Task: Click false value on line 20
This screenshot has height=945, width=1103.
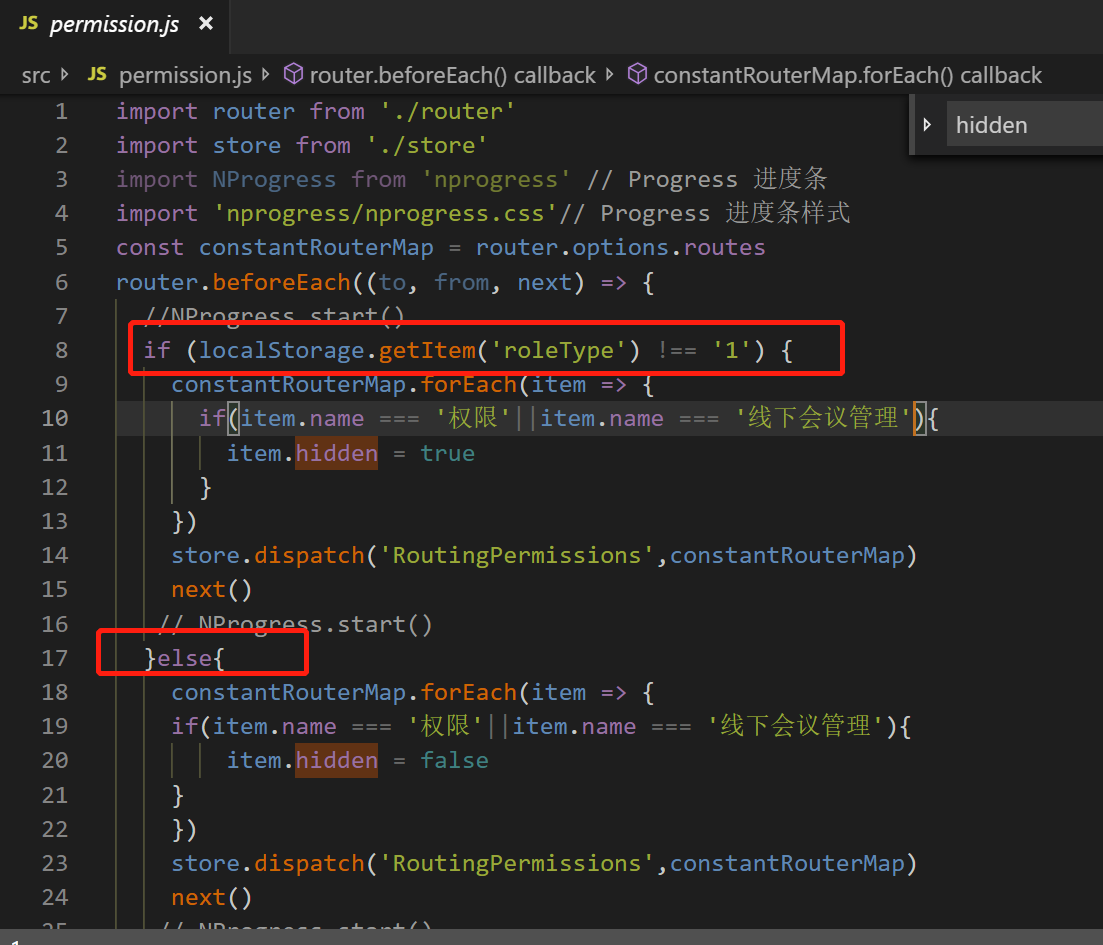Action: (x=454, y=761)
